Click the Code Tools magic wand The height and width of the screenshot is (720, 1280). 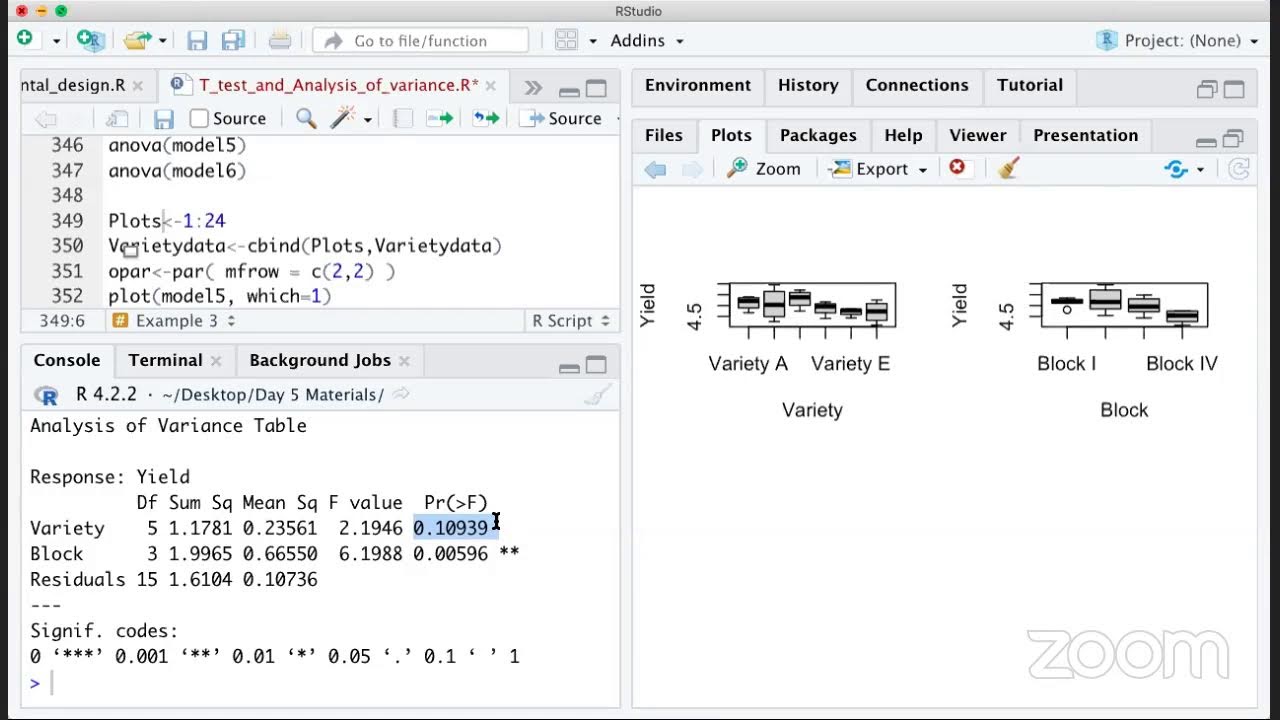pyautogui.click(x=343, y=118)
